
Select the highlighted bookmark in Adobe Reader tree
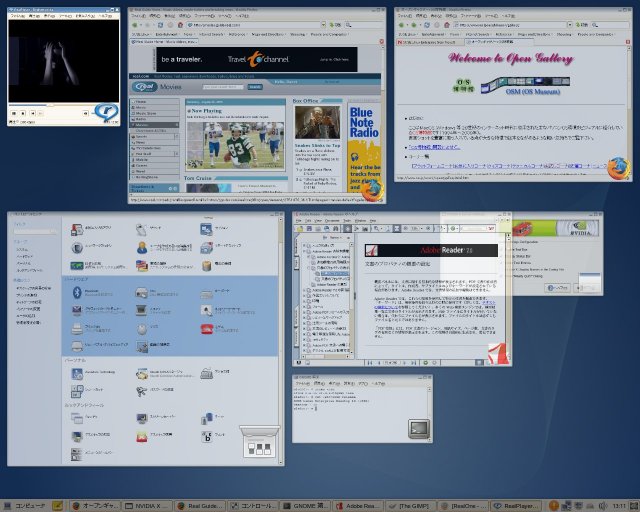335,273
